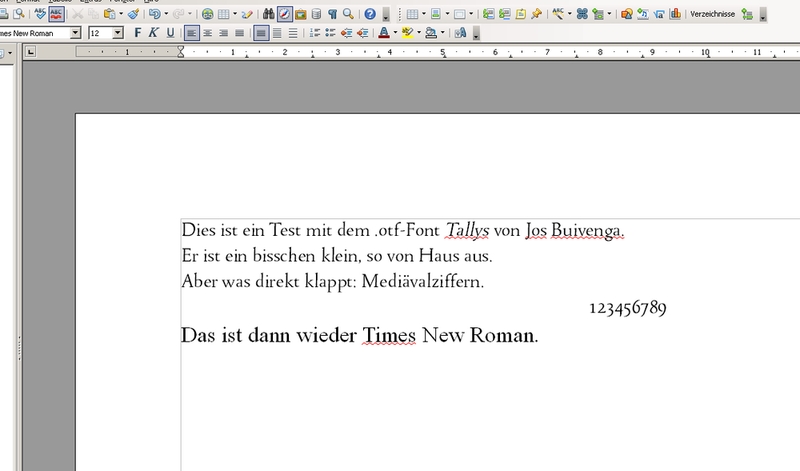Toggle the Navigator compass icon
This screenshot has height=471, width=800.
285,14
